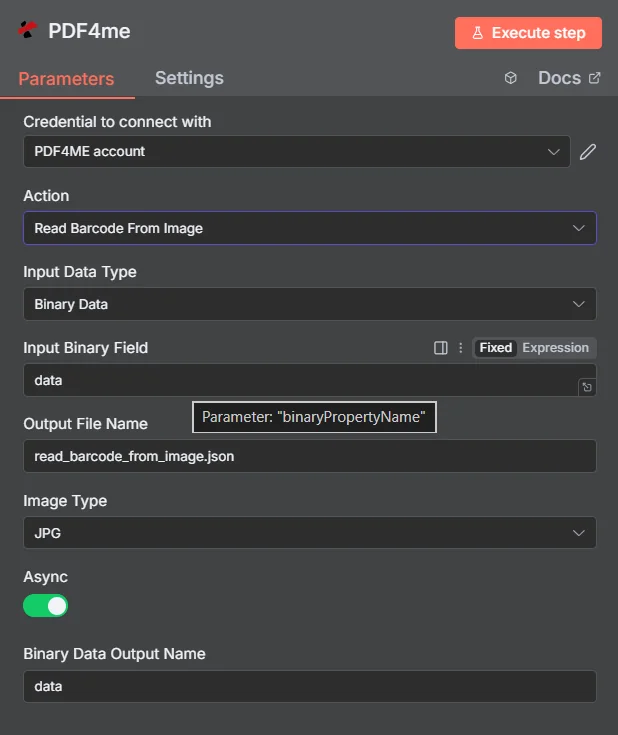Switch Input Binary Field to Expression mode

coord(556,348)
